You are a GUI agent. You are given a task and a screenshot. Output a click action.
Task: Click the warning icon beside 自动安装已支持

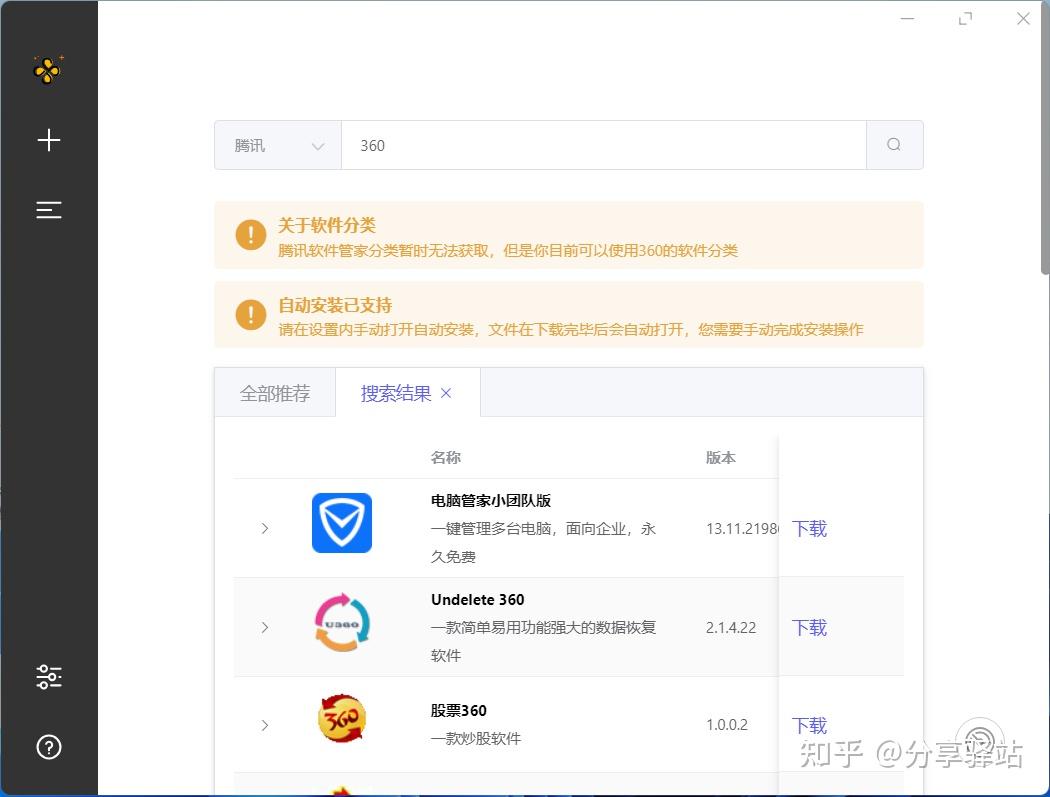[x=251, y=314]
